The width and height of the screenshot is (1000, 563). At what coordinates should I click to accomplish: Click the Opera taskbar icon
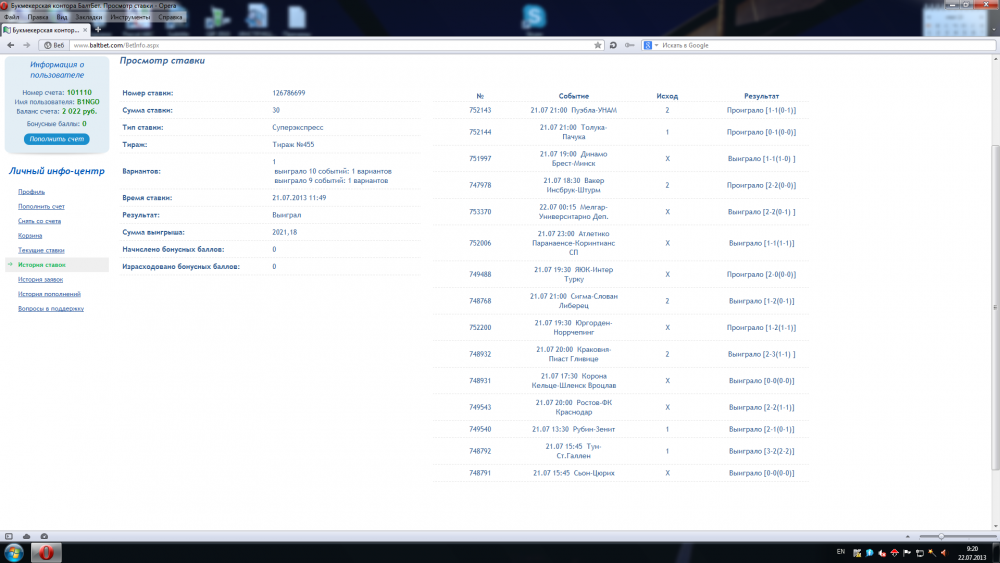46,552
